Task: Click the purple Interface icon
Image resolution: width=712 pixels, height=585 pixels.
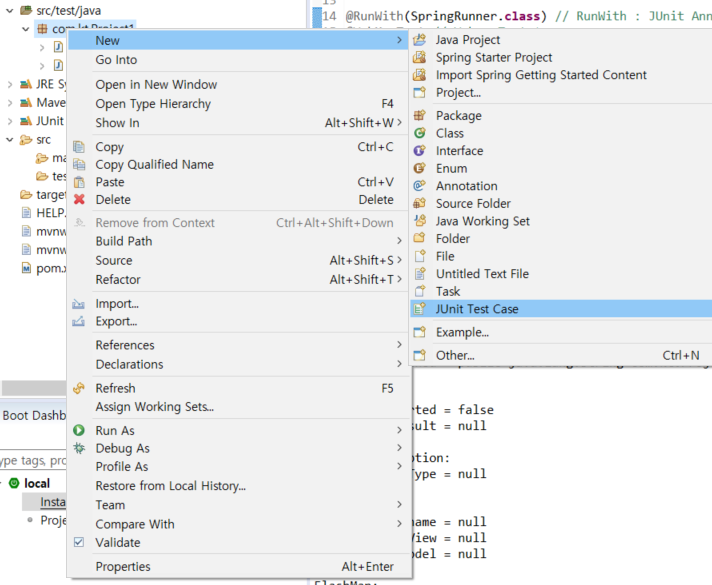Action: 420,150
